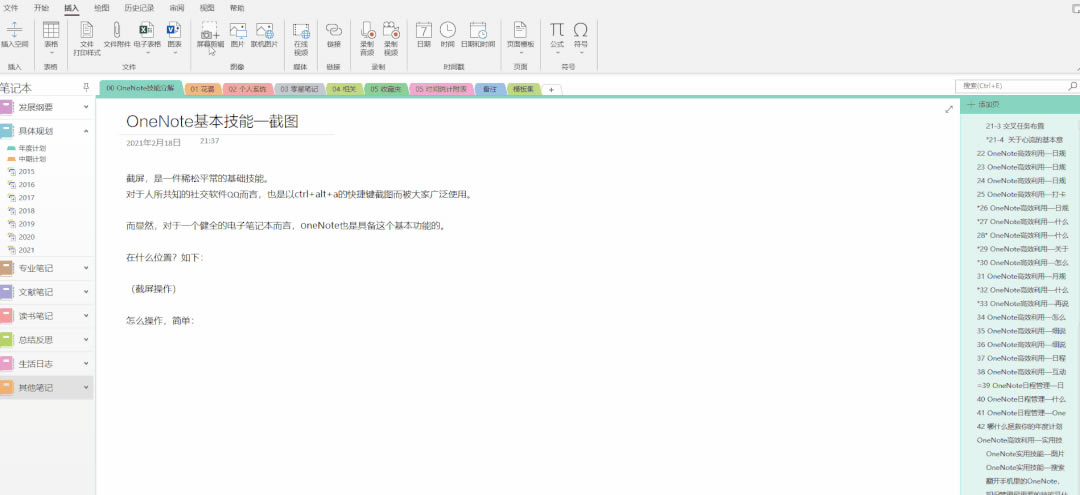
Task: Open page 40 OneNote日程管理—什么
Action: coord(1019,399)
